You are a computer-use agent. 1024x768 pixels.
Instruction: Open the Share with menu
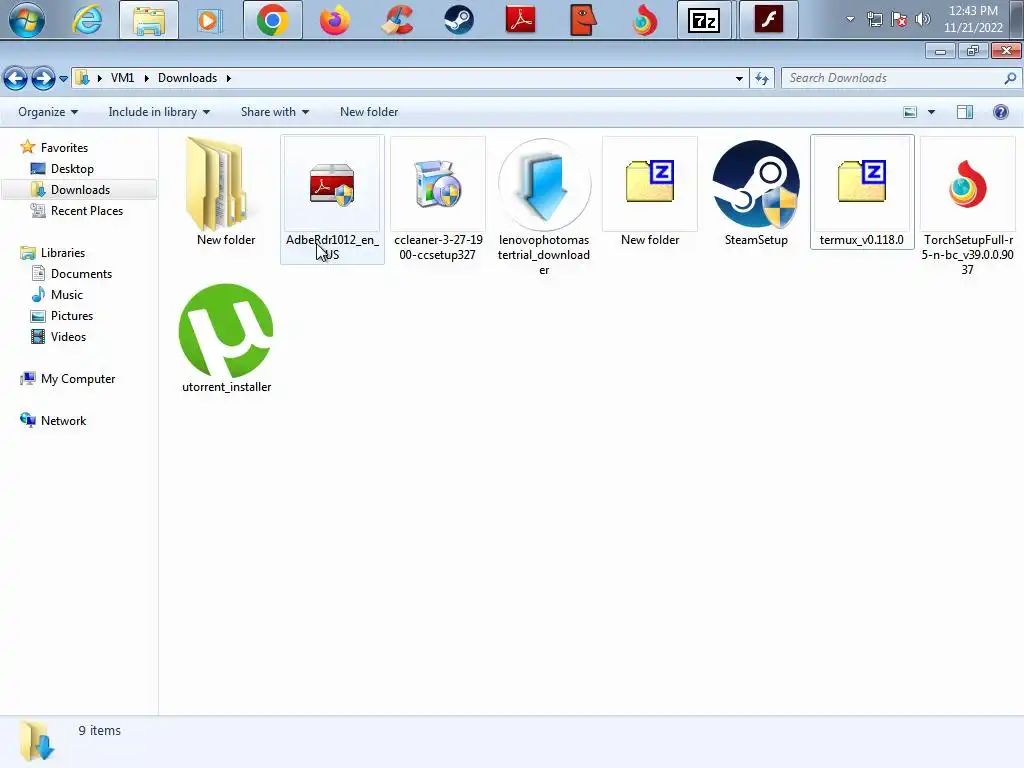click(x=274, y=112)
